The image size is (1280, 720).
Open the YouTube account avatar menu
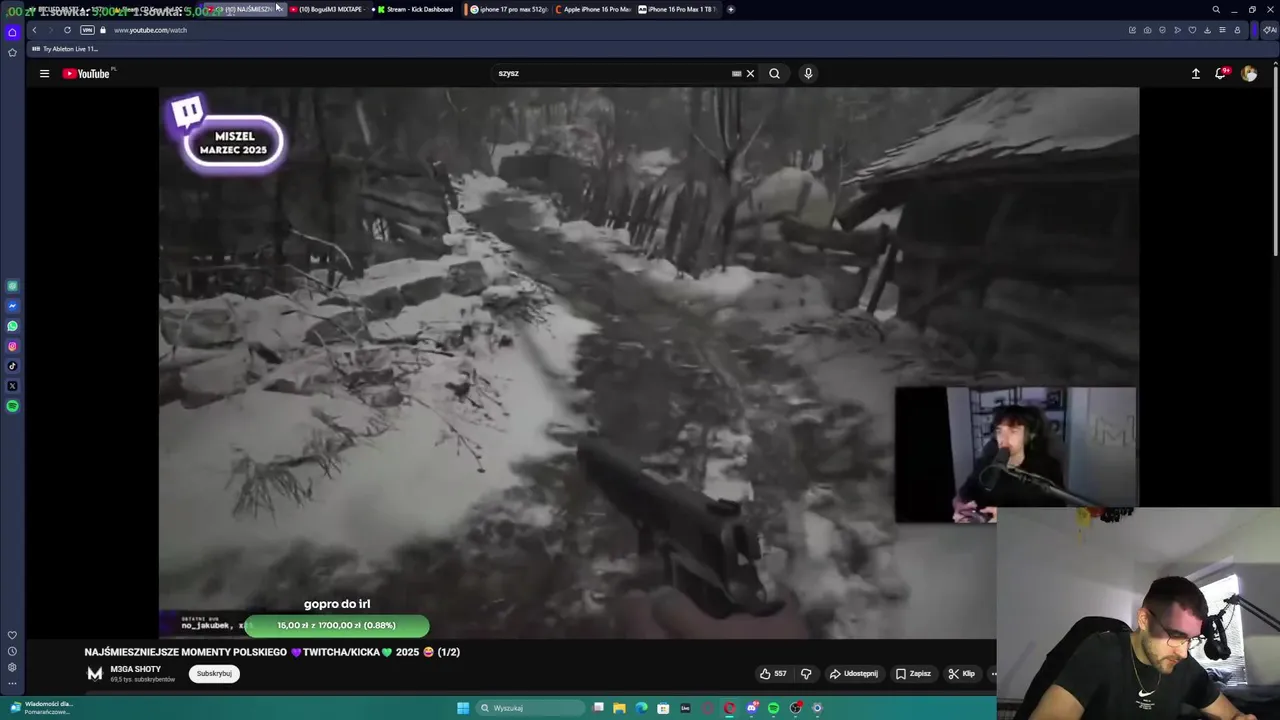1249,73
